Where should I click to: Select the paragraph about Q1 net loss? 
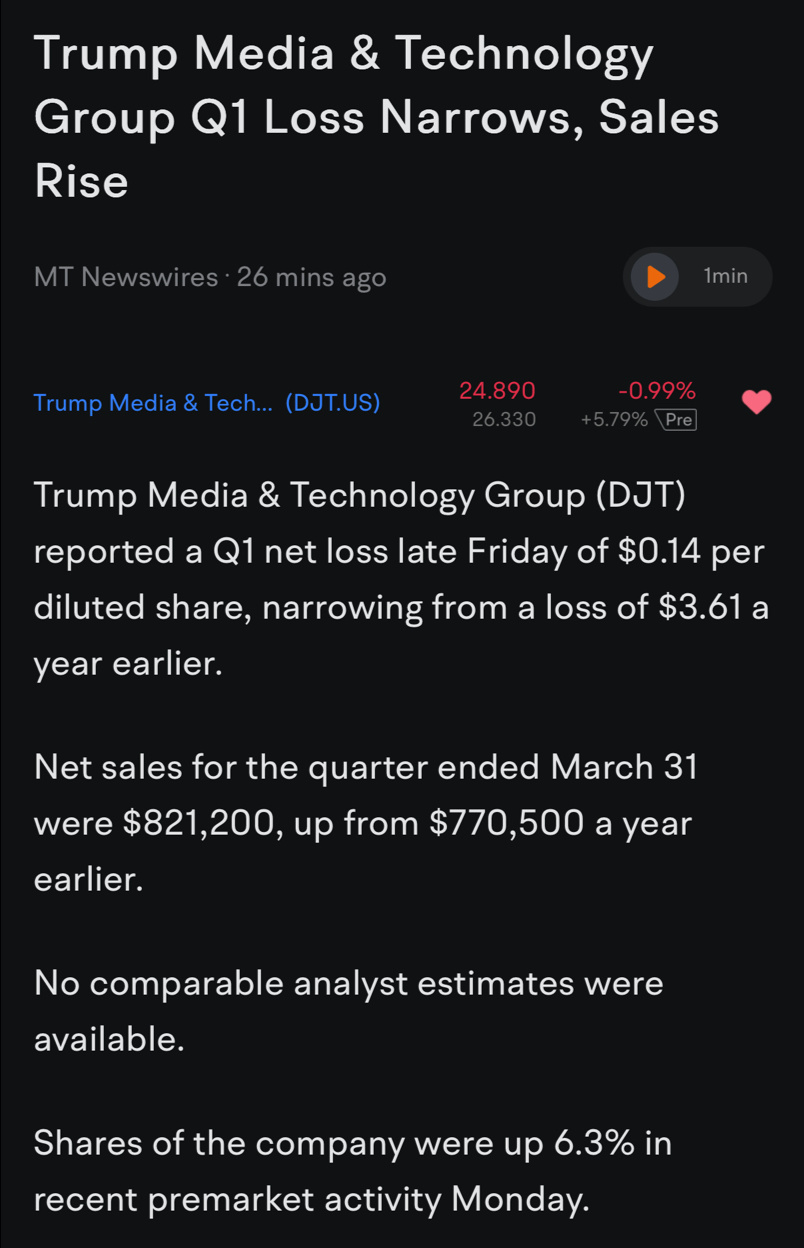pyautogui.click(x=401, y=579)
